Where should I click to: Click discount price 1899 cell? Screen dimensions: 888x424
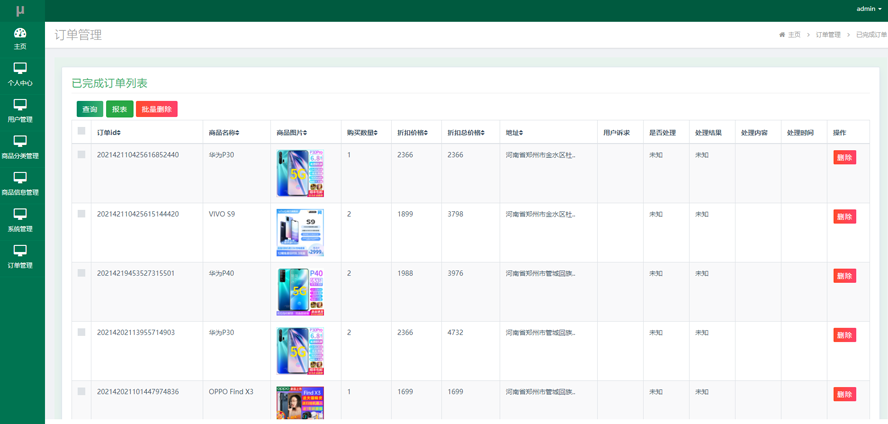pyautogui.click(x=405, y=214)
